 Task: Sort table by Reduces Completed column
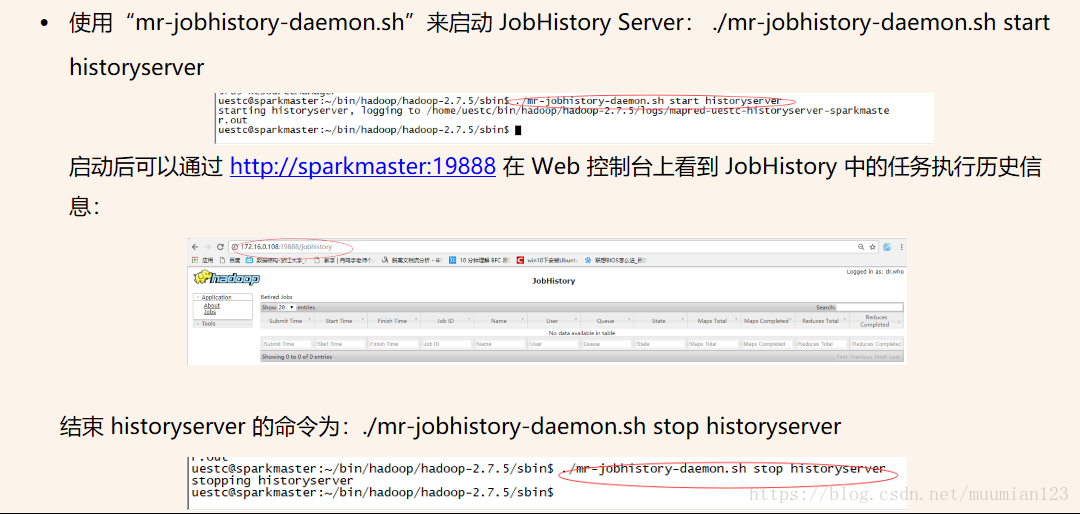coord(876,320)
